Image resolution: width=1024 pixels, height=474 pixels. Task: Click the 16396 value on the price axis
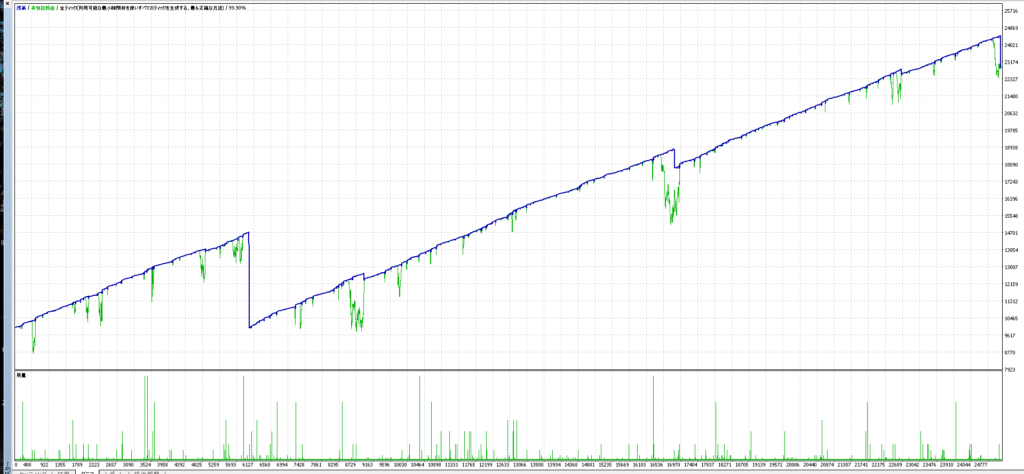[x=1011, y=199]
